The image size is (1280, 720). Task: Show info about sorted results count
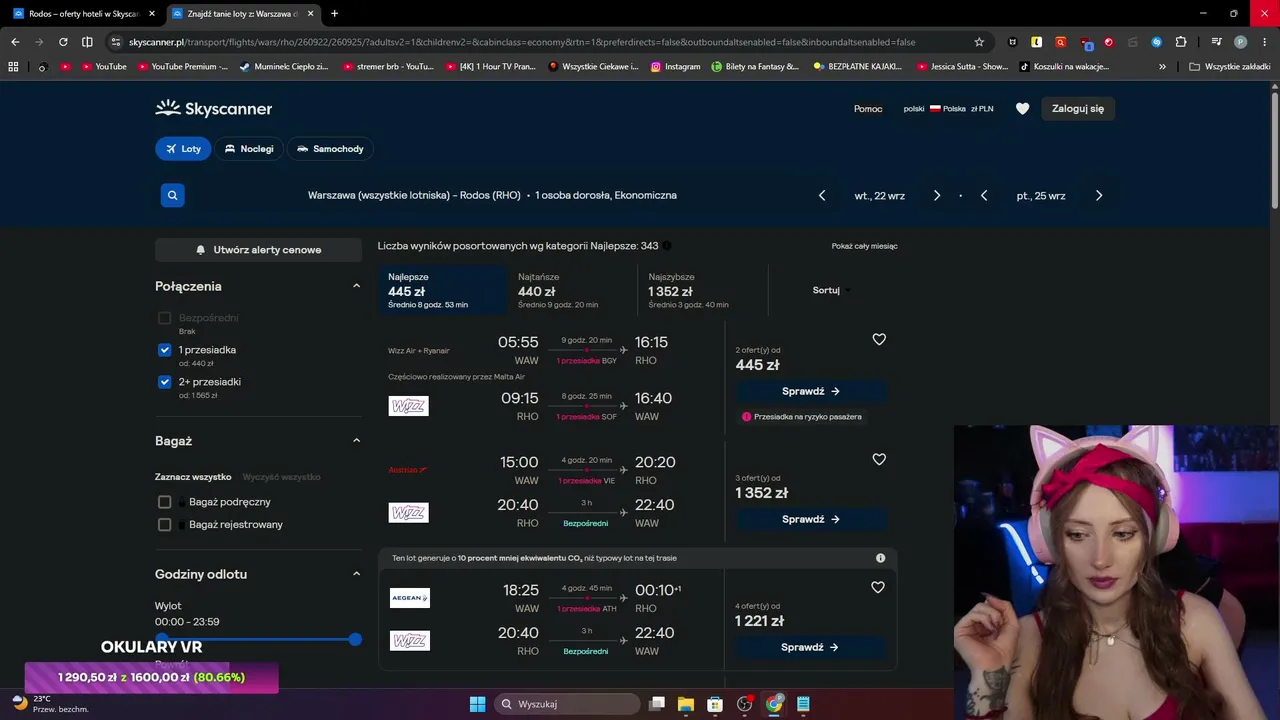(x=667, y=246)
